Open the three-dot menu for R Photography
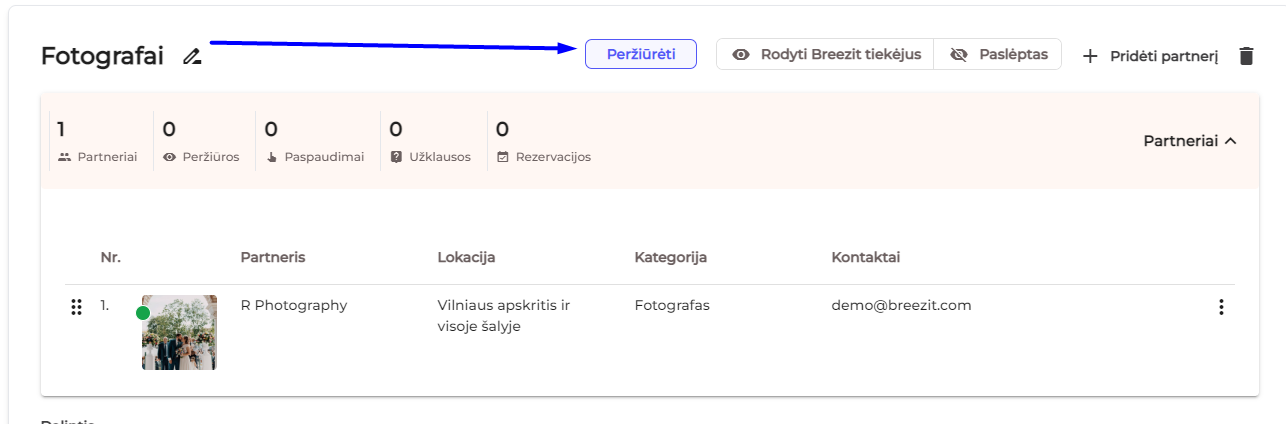1286x424 pixels. pos(1220,307)
